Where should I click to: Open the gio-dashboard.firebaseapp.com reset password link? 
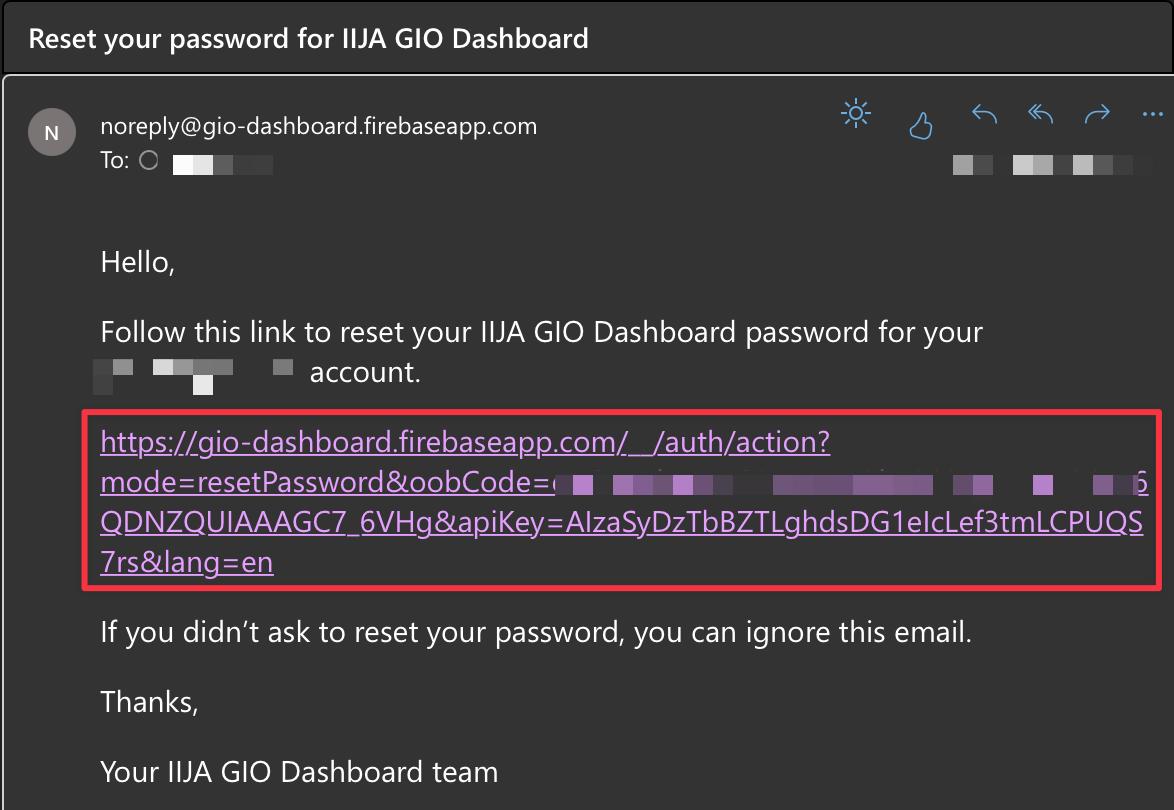tap(622, 502)
